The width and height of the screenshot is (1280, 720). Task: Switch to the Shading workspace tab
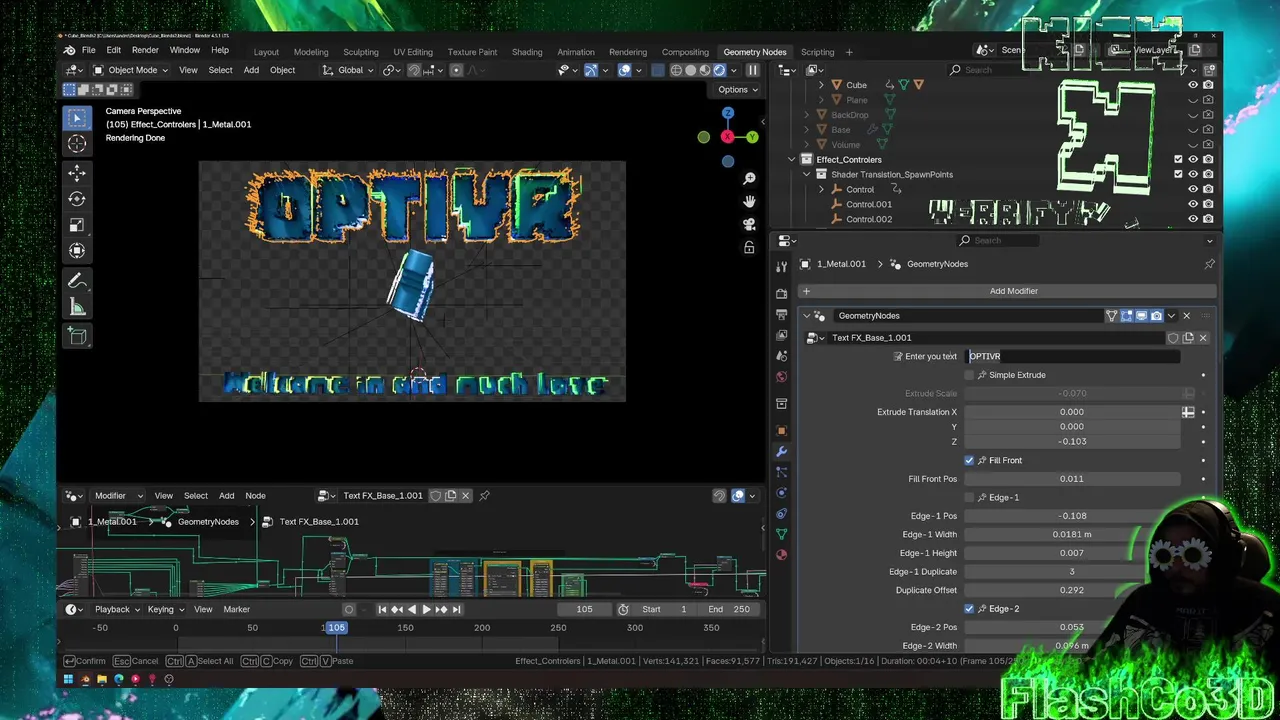click(527, 52)
